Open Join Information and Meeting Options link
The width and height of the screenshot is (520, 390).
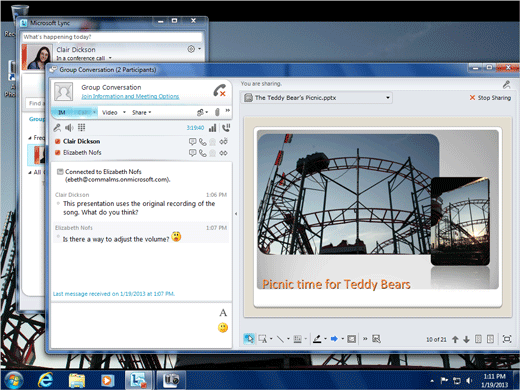click(130, 96)
